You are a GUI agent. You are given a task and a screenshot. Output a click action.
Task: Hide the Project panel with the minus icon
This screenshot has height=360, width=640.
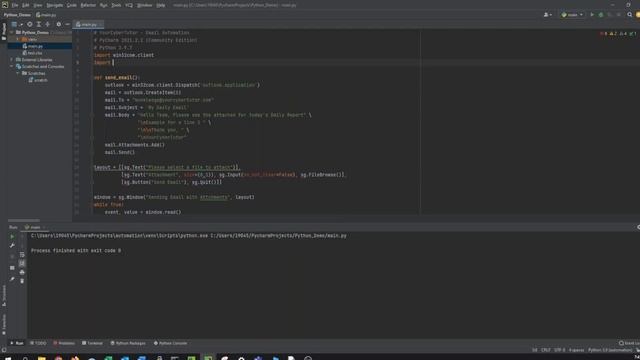(x=68, y=24)
